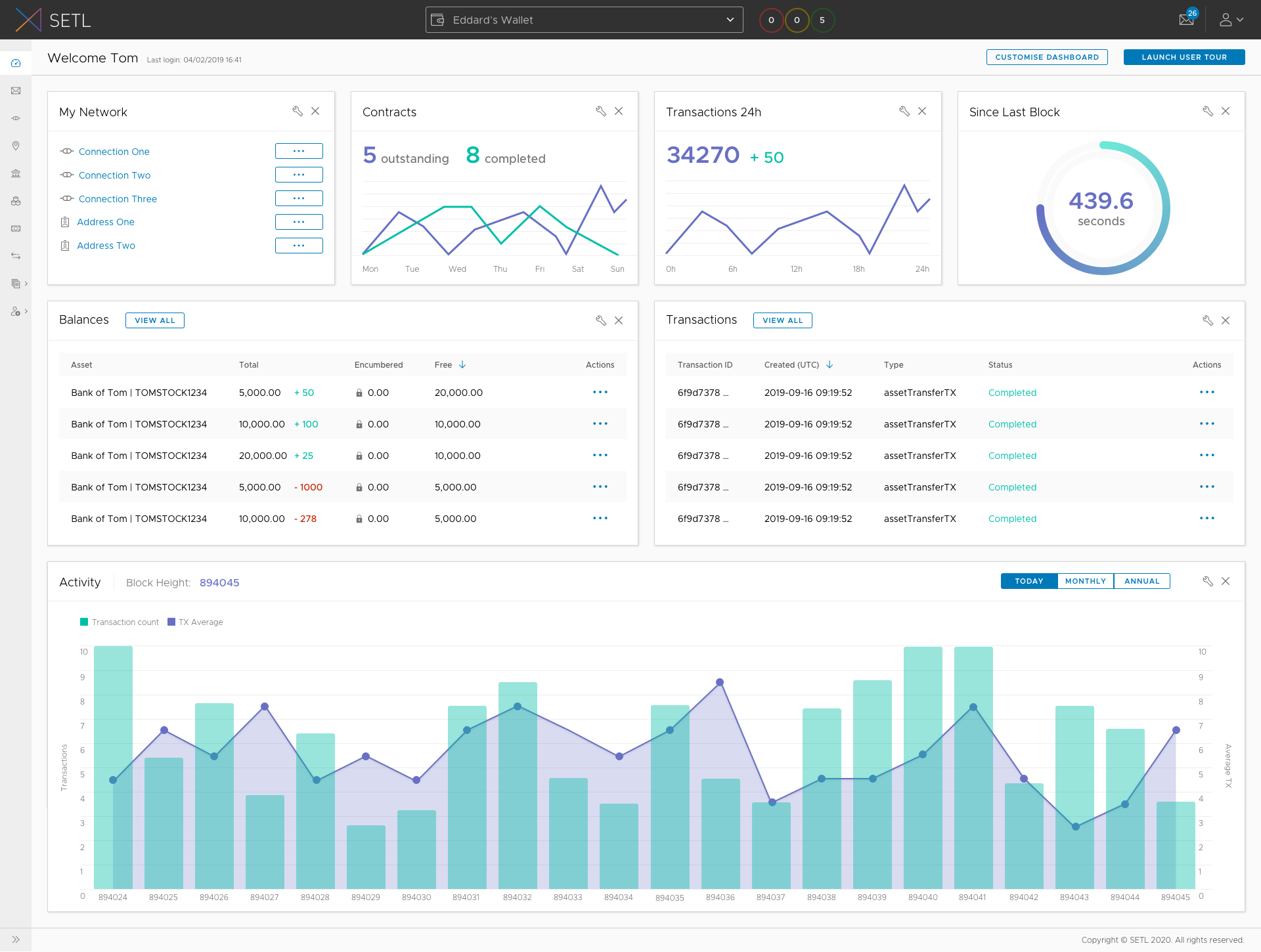Image resolution: width=1261 pixels, height=952 pixels.
Task: Sort balances by Asset column header
Action: coord(81,365)
